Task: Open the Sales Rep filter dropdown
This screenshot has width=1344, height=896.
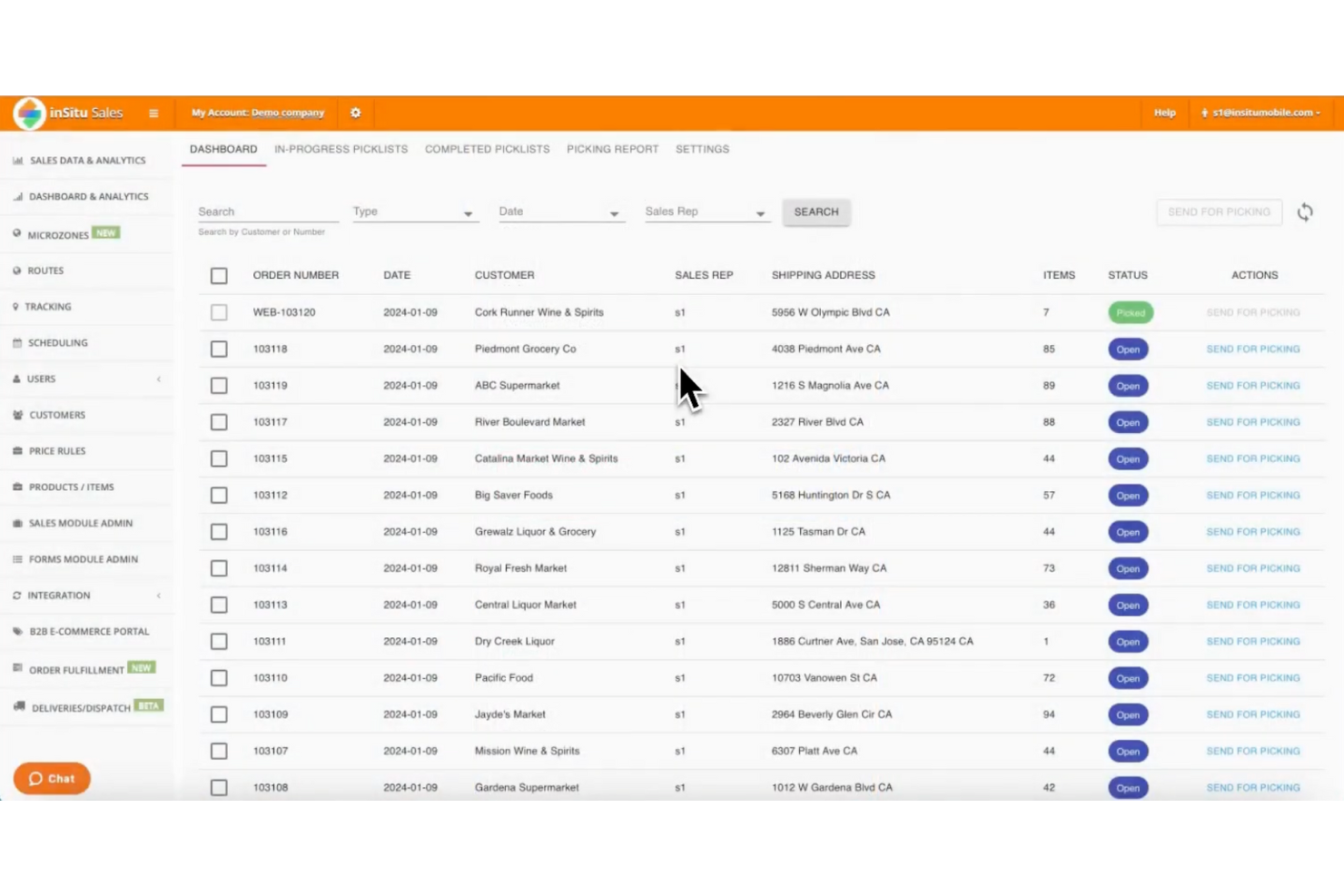Action: coord(707,211)
